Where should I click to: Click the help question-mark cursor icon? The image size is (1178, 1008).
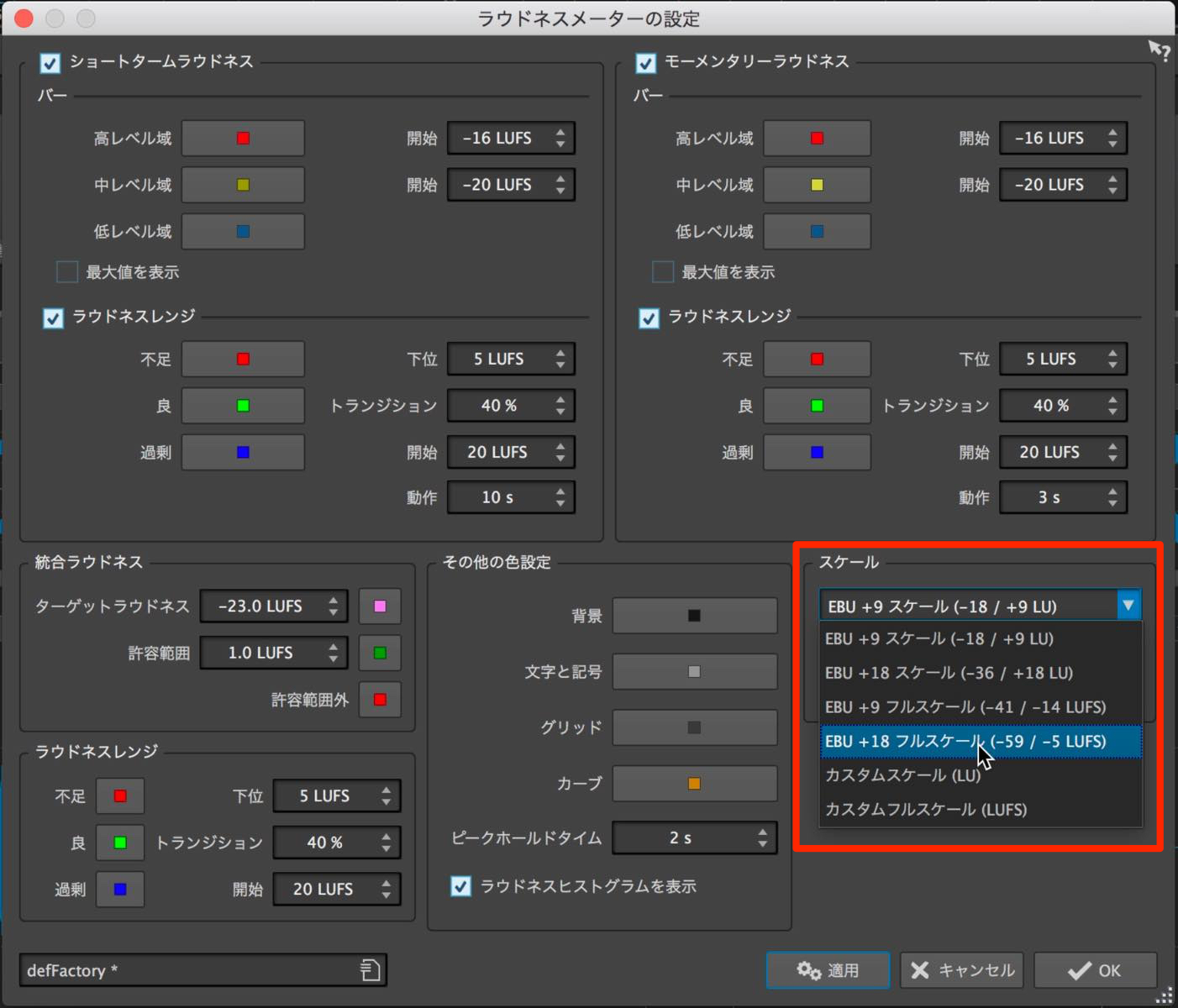(x=1160, y=50)
